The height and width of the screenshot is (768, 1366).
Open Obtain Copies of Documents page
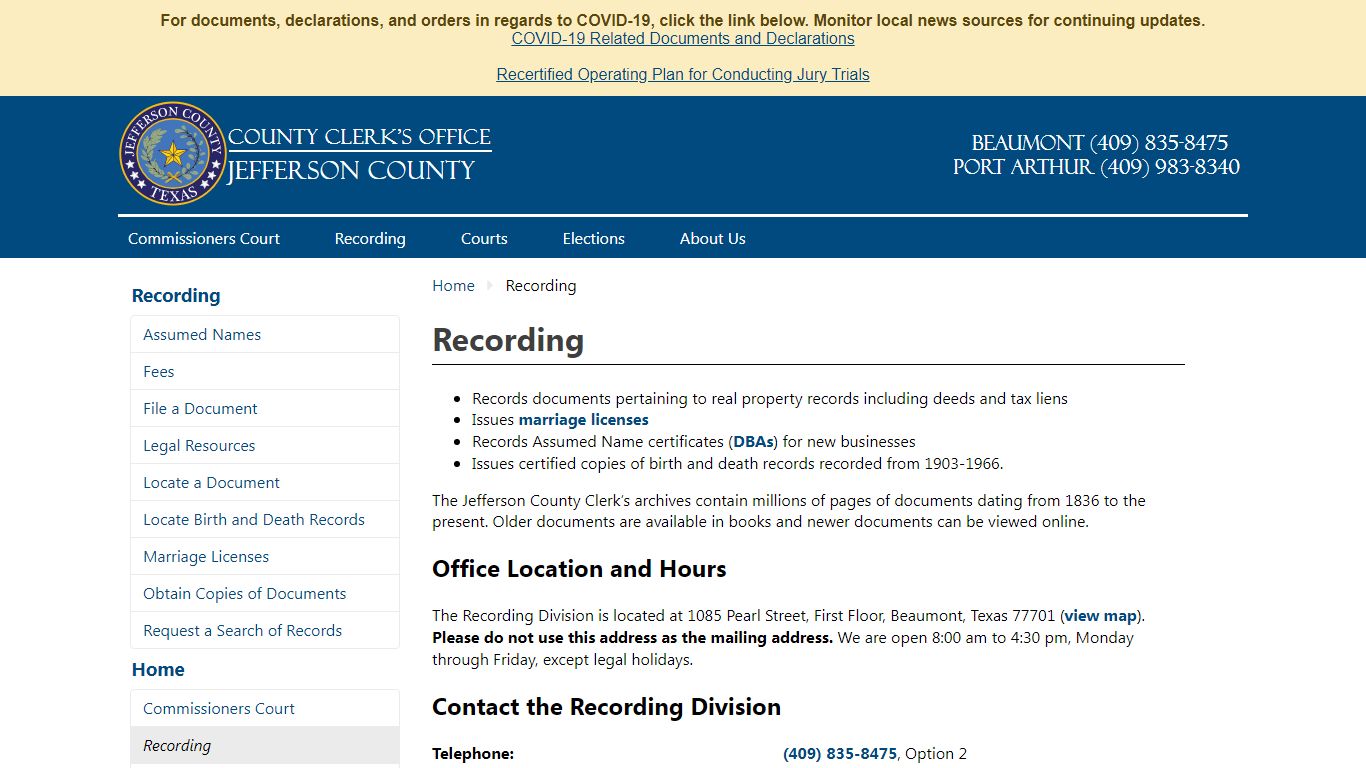tap(244, 593)
